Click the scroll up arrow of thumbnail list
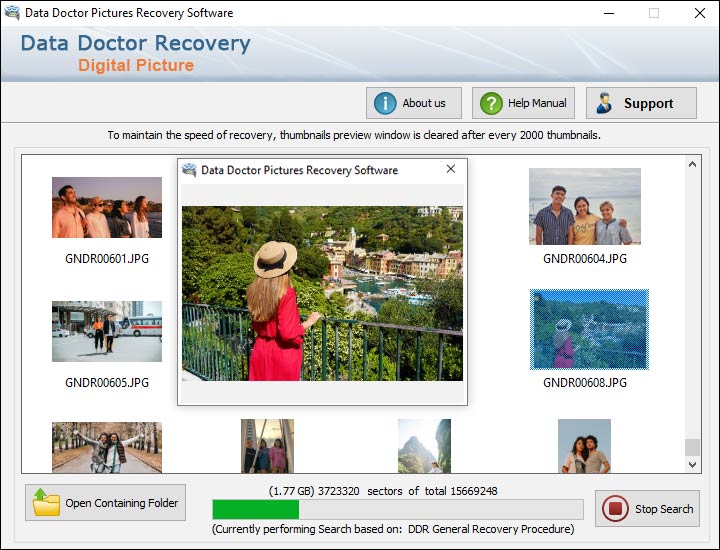 coord(692,164)
